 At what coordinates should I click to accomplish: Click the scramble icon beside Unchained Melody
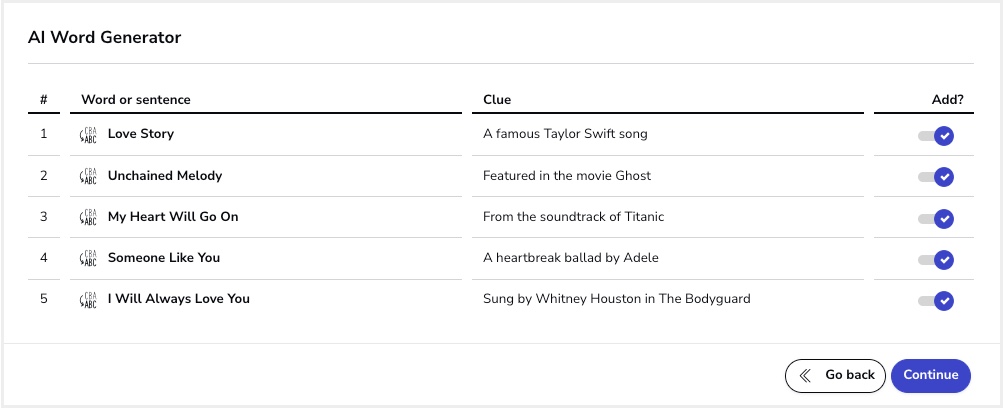[x=88, y=176]
